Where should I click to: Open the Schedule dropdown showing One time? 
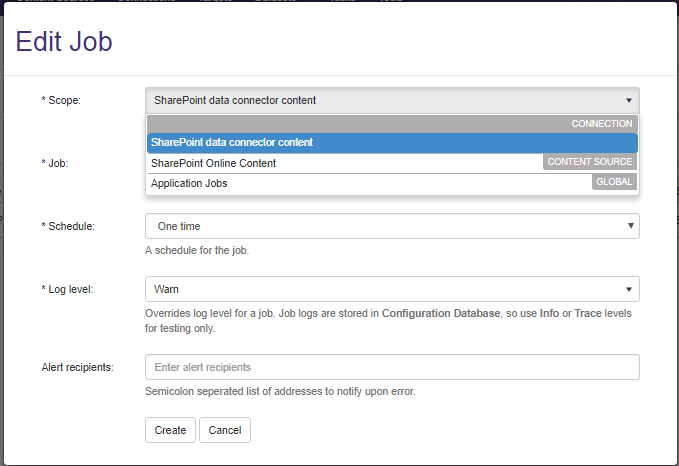[x=380, y=226]
